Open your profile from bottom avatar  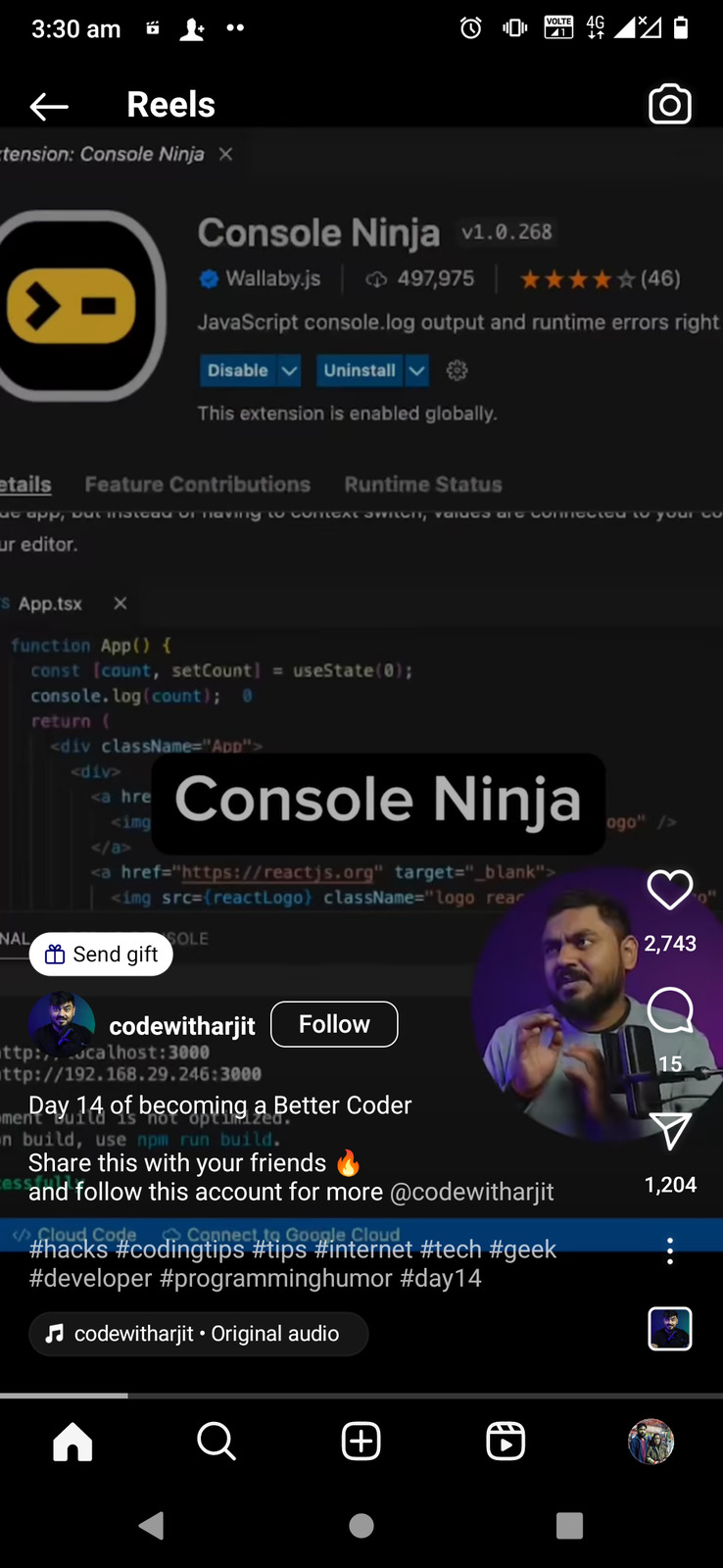pyautogui.click(x=651, y=1442)
